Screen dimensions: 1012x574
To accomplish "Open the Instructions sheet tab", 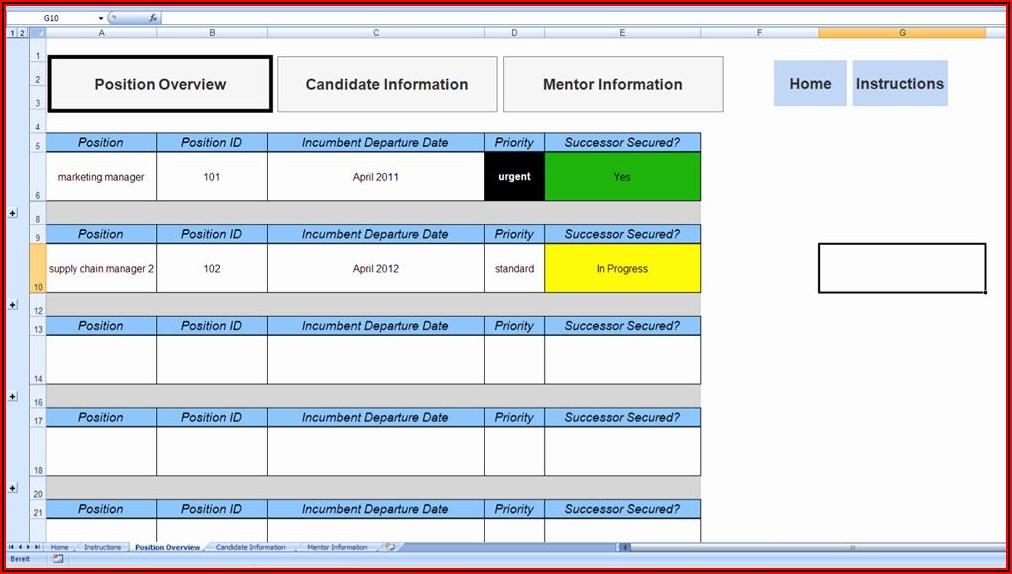I will click(x=102, y=547).
